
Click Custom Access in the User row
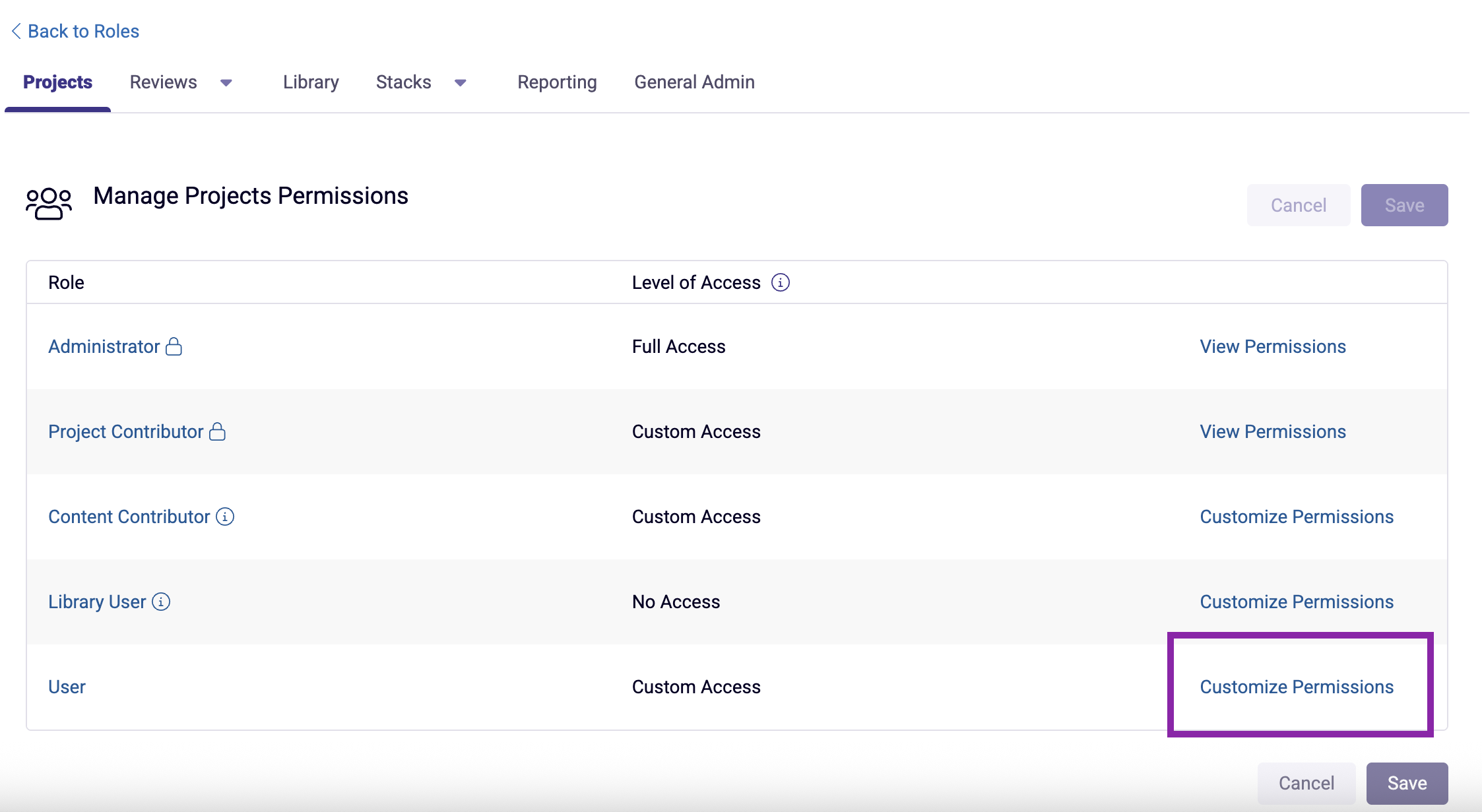[696, 687]
